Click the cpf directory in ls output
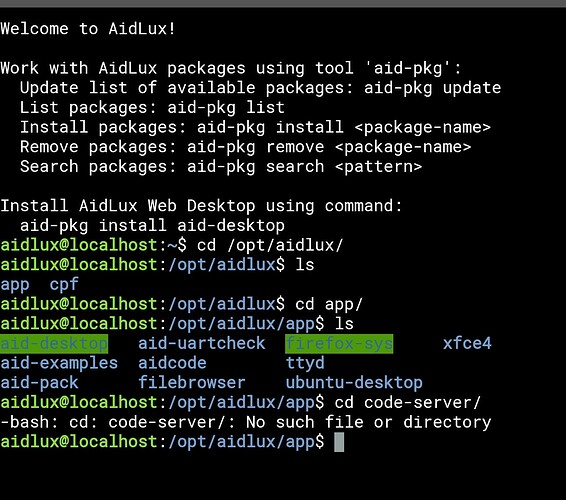 click(x=64, y=284)
